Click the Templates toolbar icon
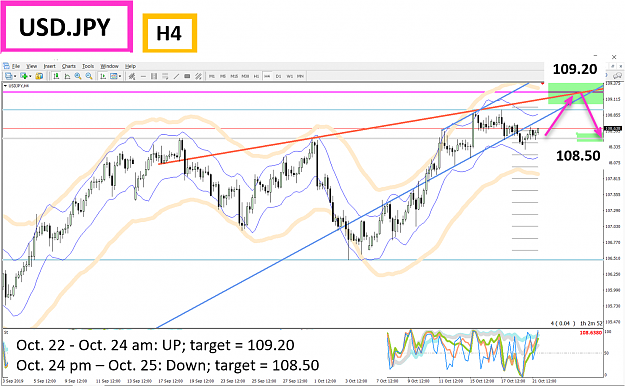This screenshot has width=625, height=386. (114, 76)
